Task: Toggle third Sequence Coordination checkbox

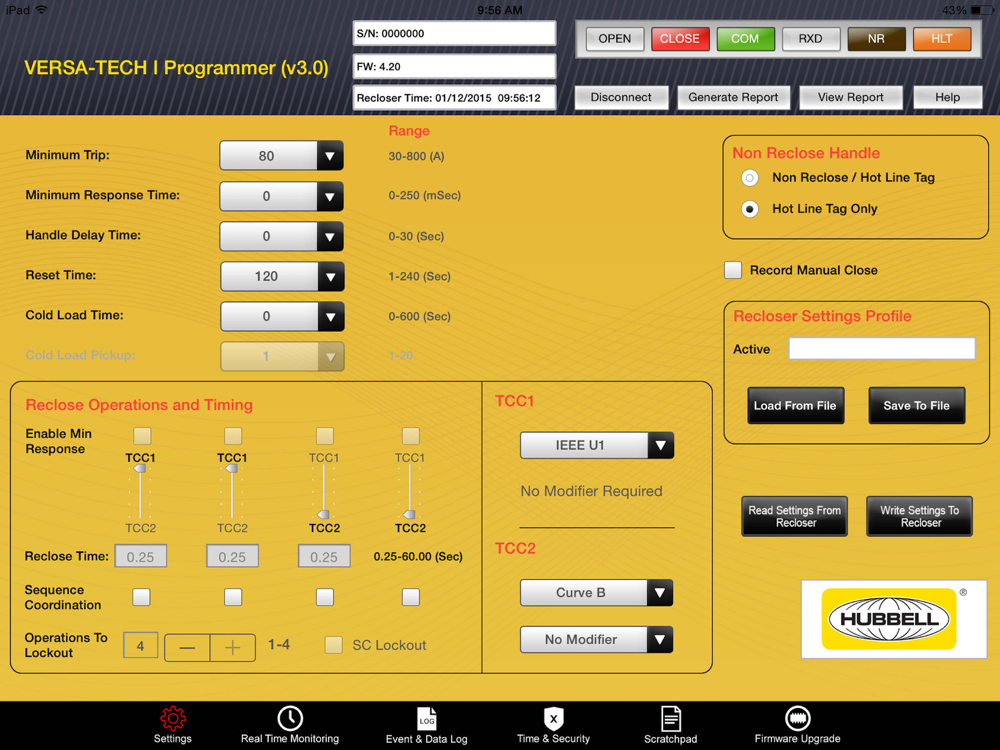Action: [x=325, y=597]
